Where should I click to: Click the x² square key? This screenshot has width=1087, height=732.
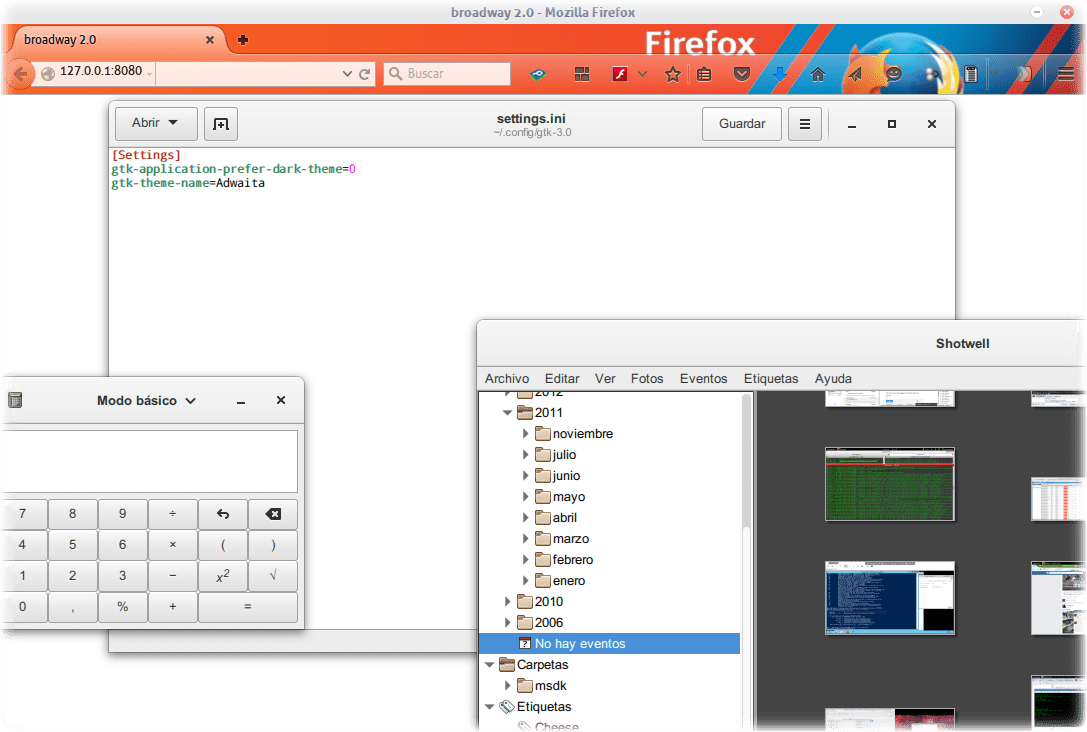coord(223,576)
